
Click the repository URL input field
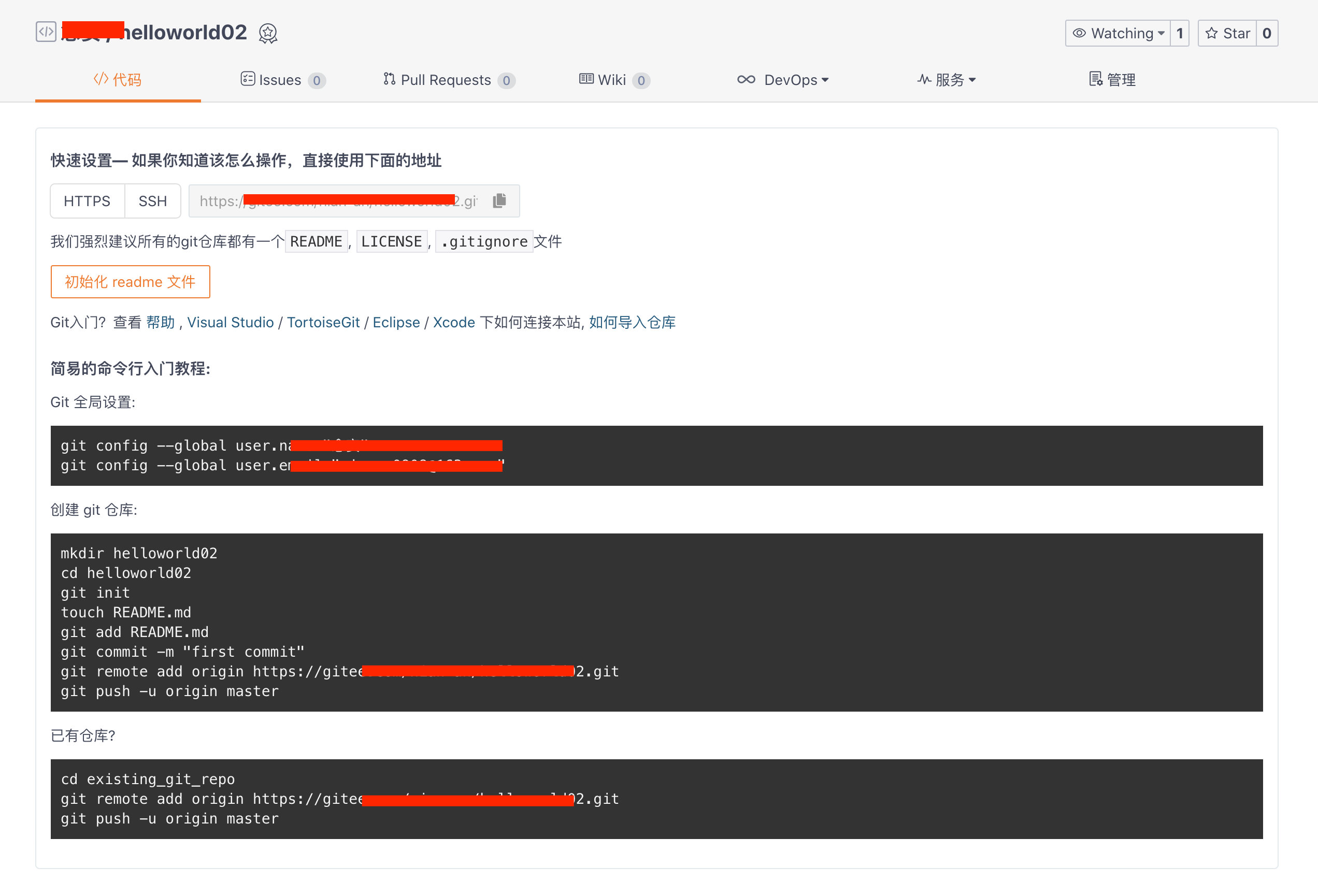point(340,201)
